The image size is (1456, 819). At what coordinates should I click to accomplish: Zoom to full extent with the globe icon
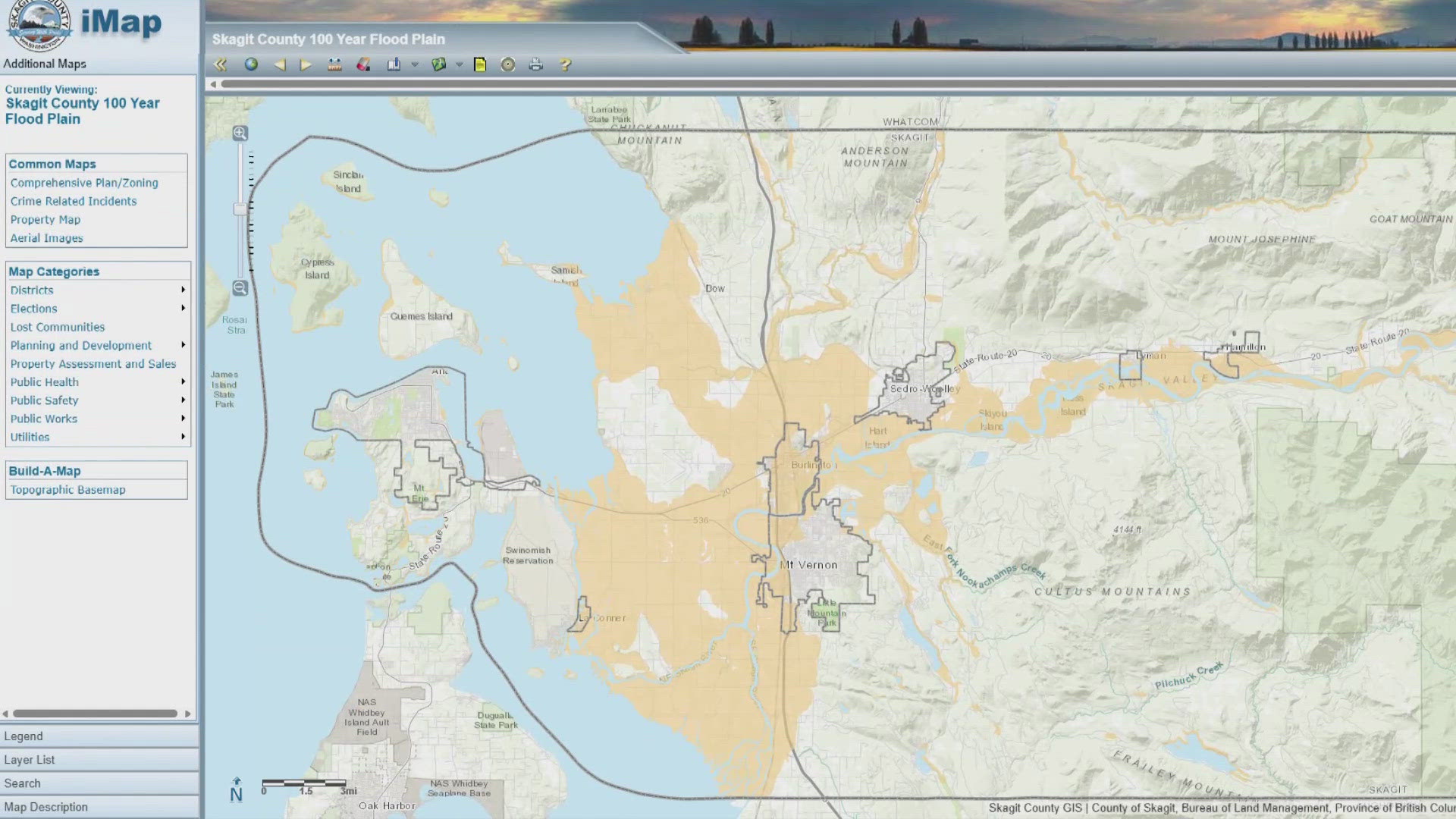click(x=251, y=64)
